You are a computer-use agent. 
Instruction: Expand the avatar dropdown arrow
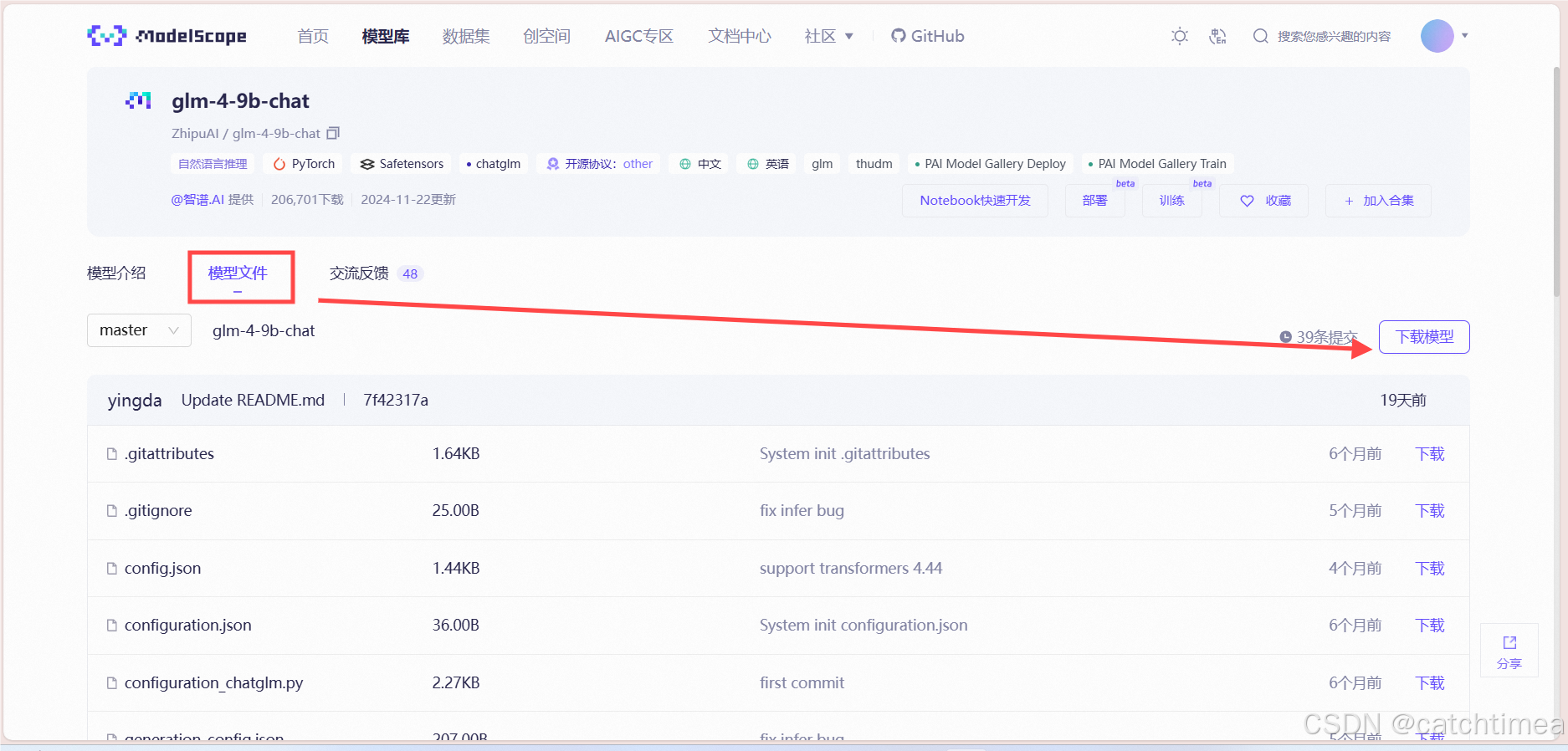[x=1465, y=36]
